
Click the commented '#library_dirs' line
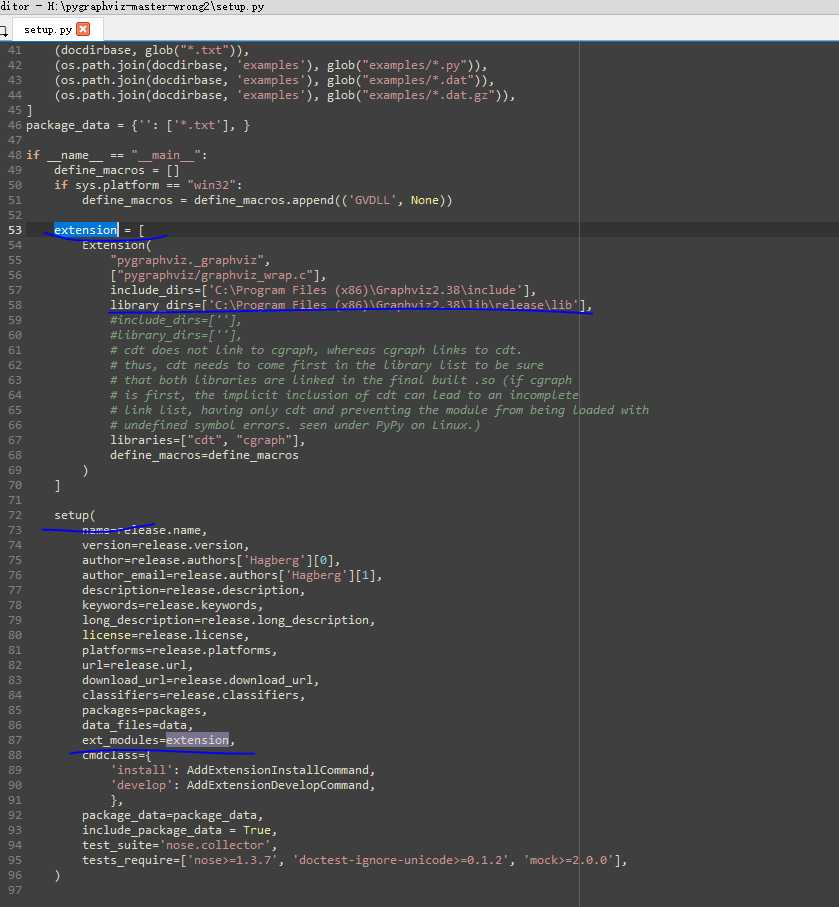pos(175,335)
